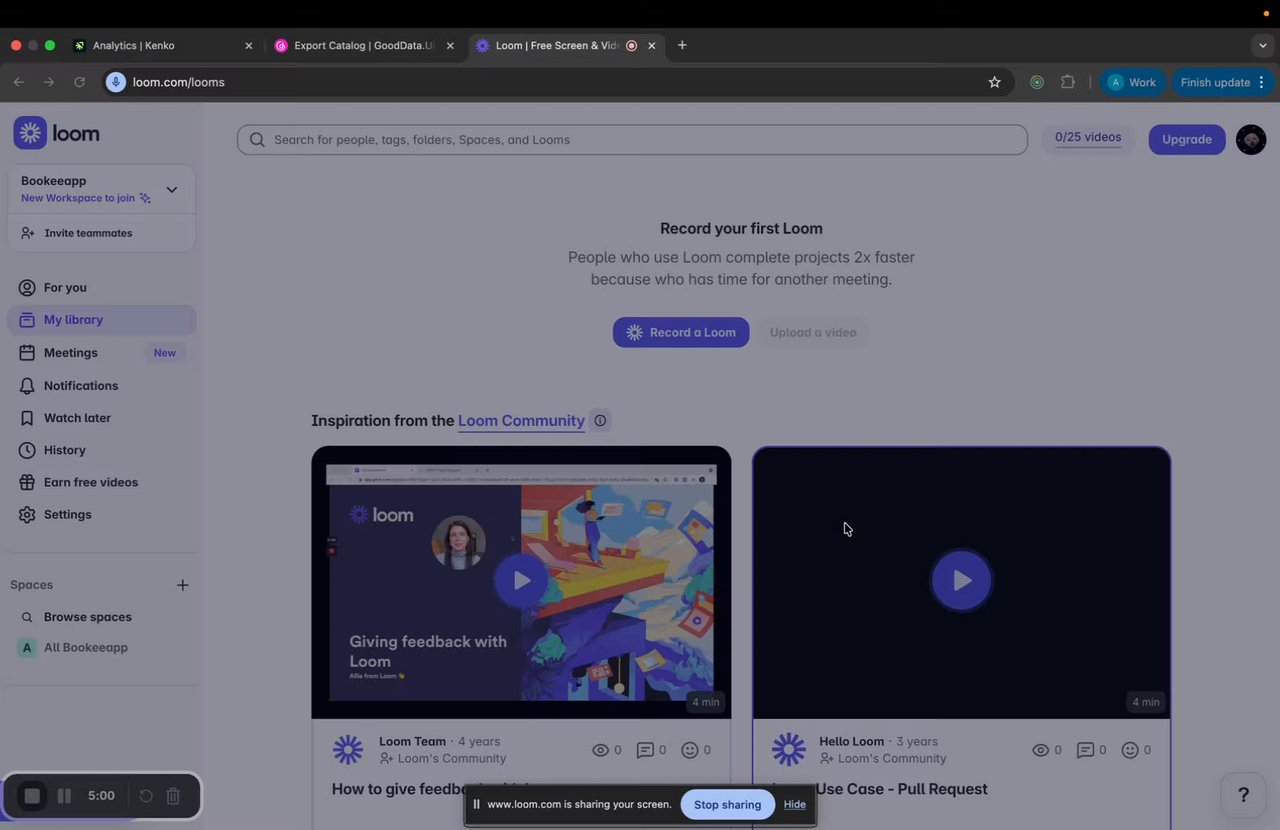Image resolution: width=1280 pixels, height=830 pixels.
Task: Expand the tab search dropdown arrow
Action: [x=1263, y=46]
